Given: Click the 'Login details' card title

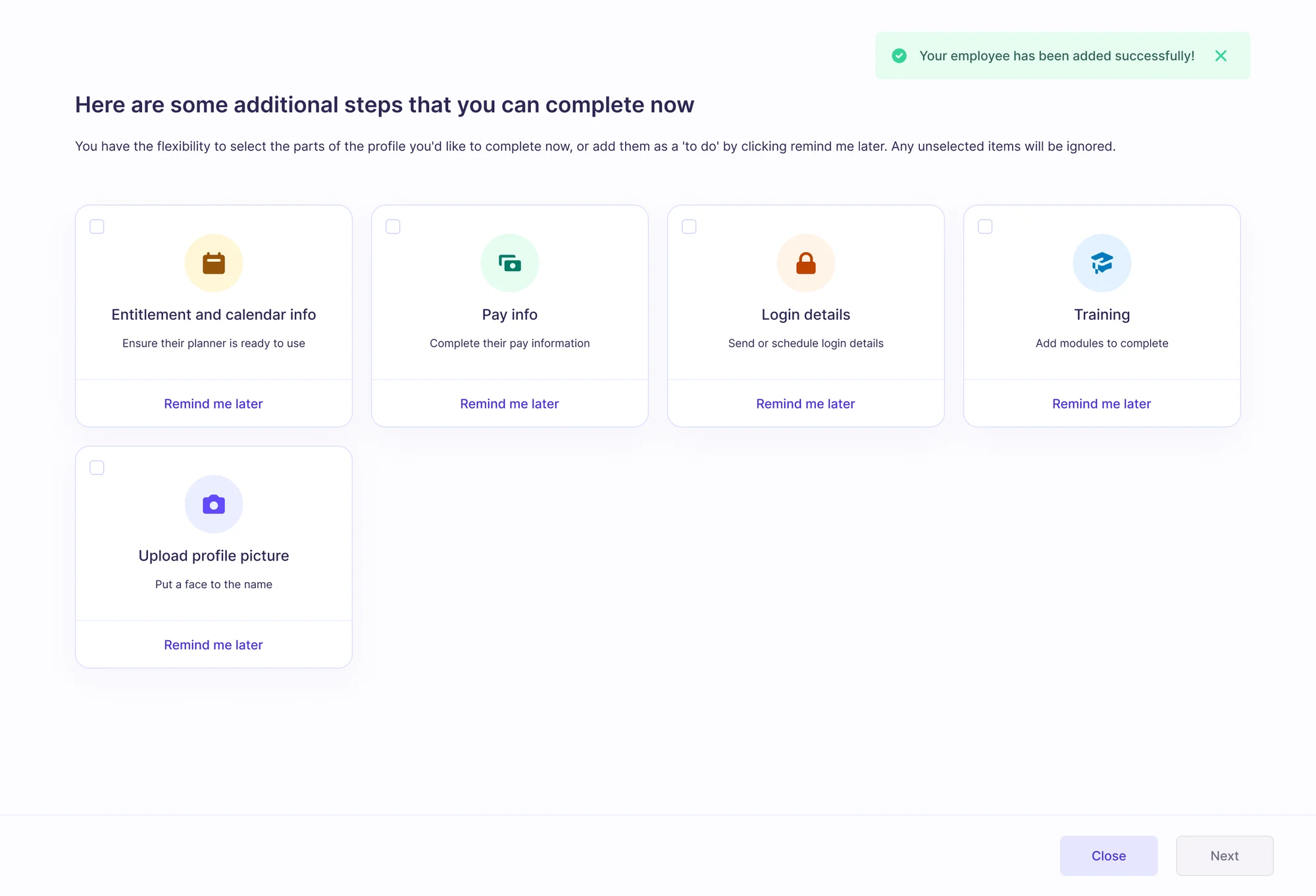Looking at the screenshot, I should click(x=806, y=314).
